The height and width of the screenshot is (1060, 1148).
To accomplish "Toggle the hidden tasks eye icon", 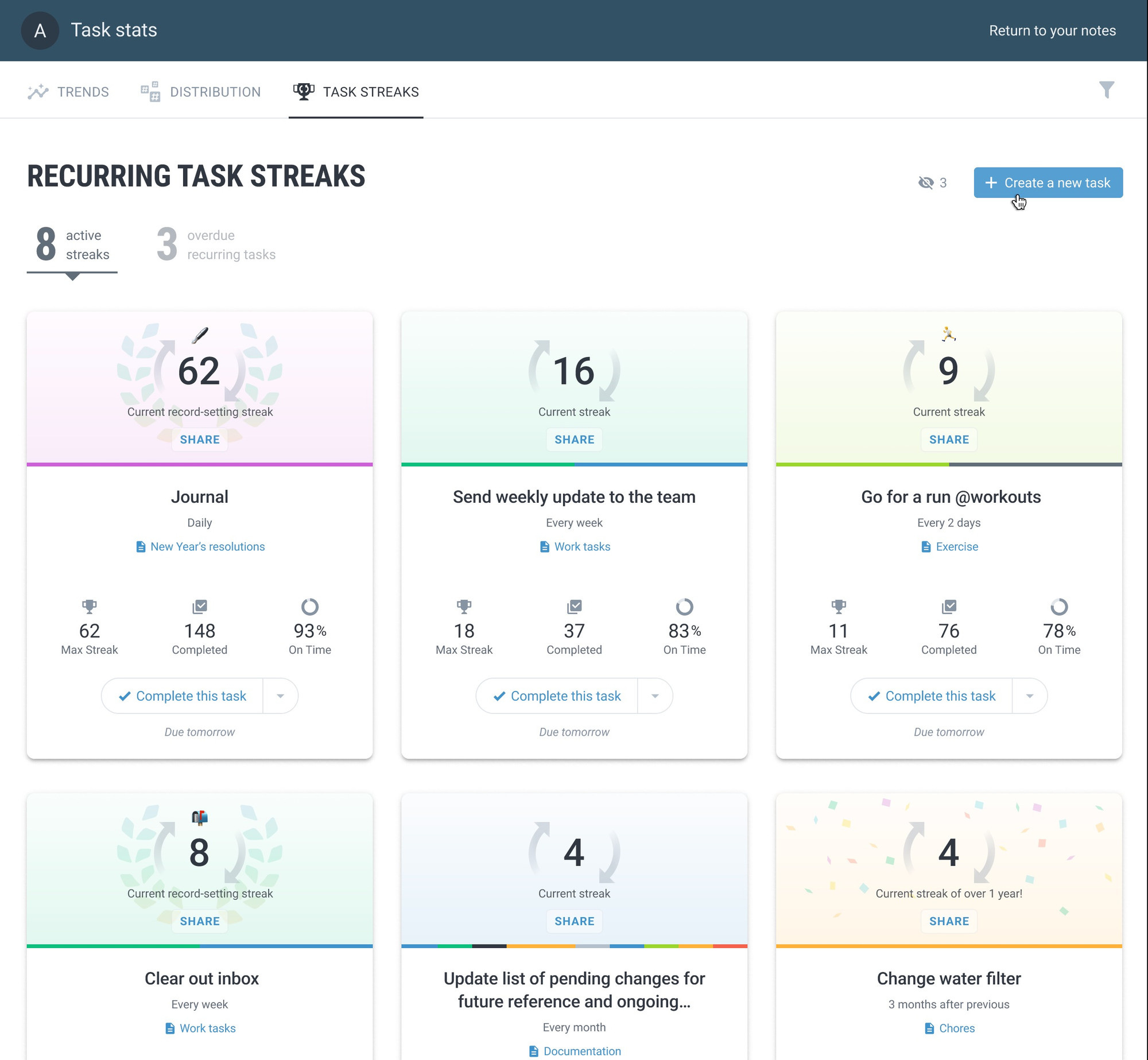I will pyautogui.click(x=925, y=183).
